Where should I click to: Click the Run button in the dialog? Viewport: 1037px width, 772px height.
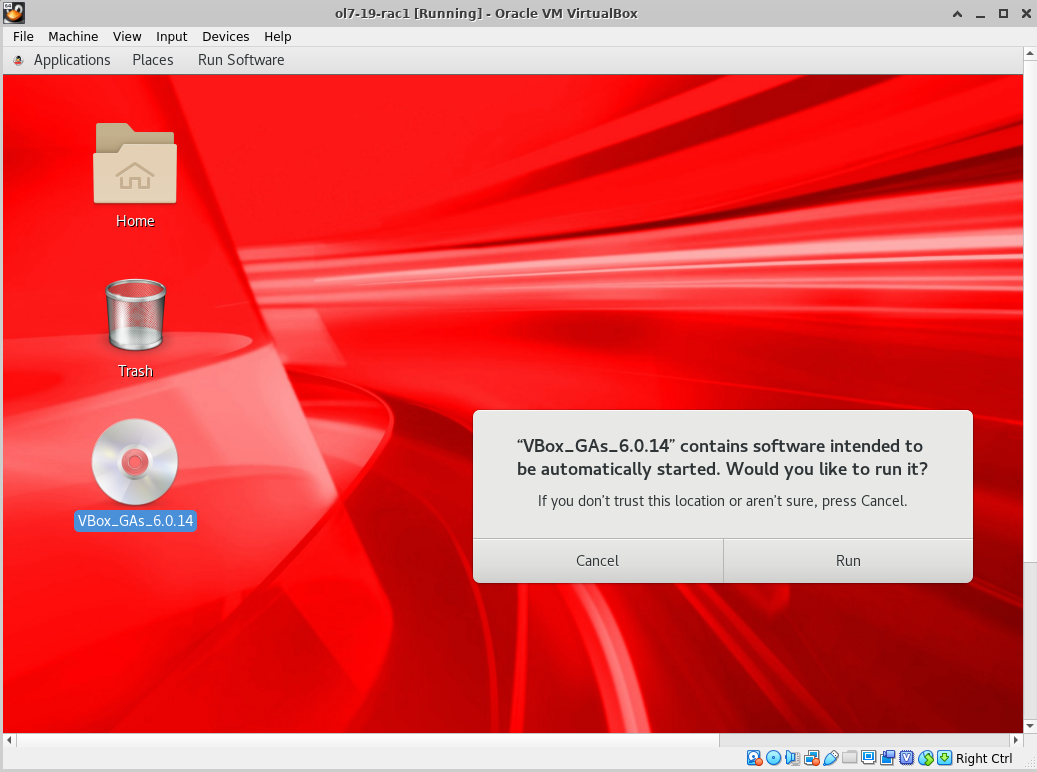pos(848,561)
